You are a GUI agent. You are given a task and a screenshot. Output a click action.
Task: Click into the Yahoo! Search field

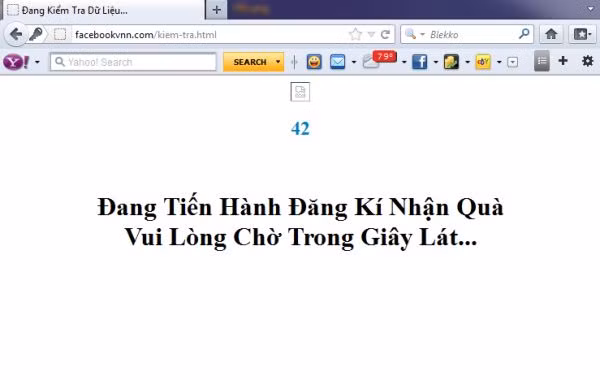coord(133,62)
